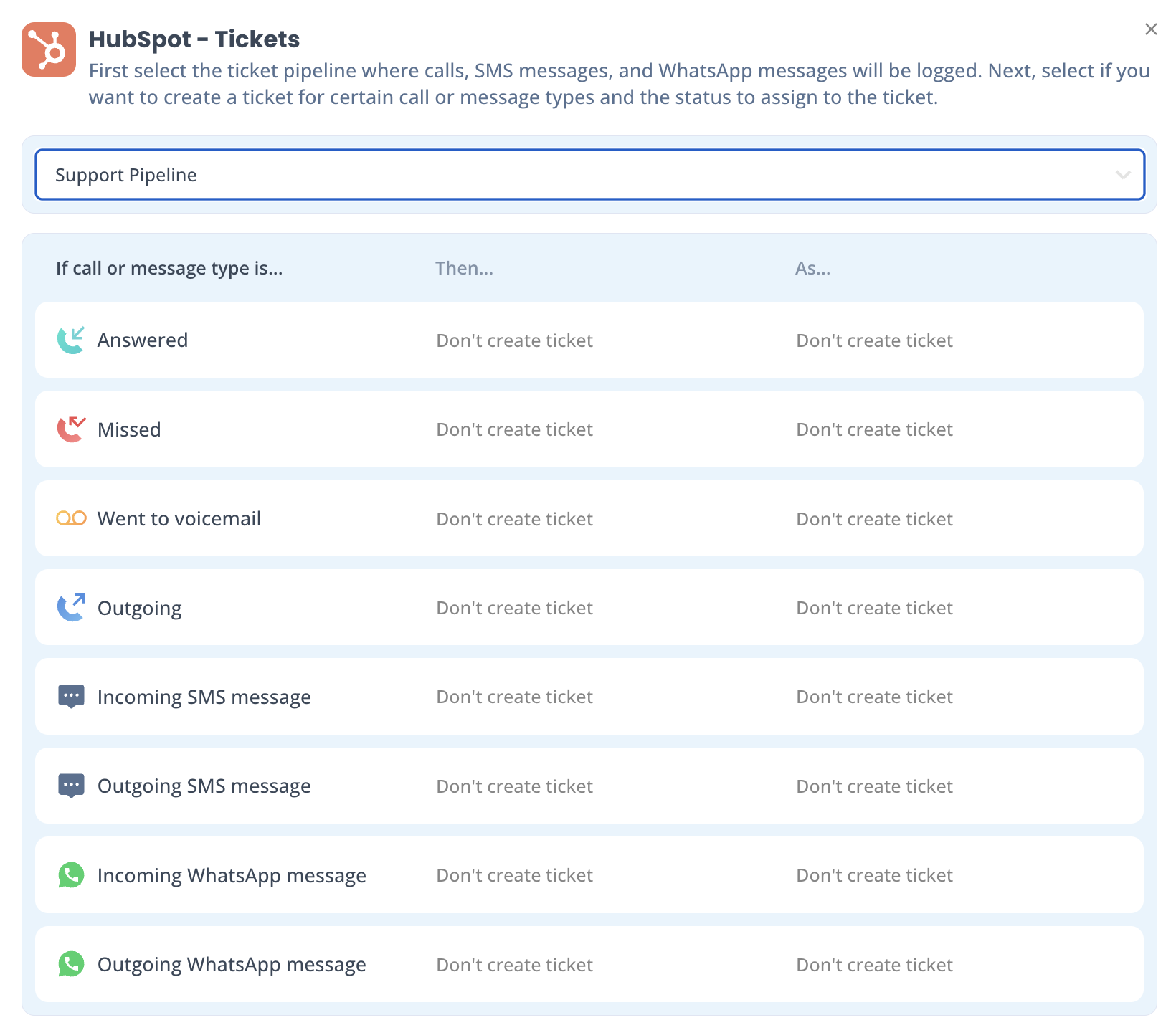The image size is (1176, 1025).
Task: Click the Missed call icon
Action: coord(71,429)
